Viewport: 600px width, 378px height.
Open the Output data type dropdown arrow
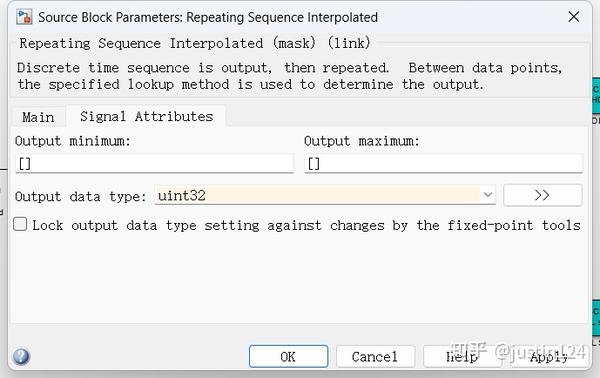click(x=488, y=195)
